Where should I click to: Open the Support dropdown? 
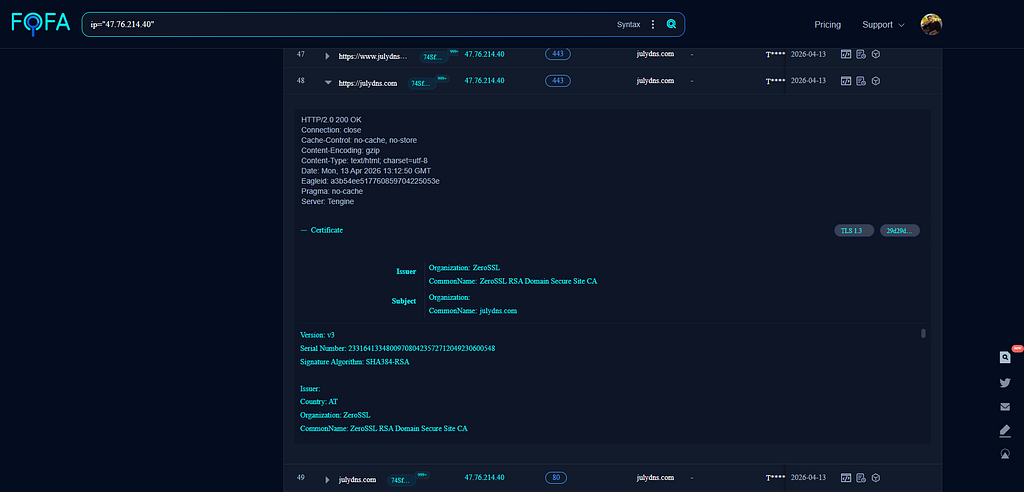[883, 25]
